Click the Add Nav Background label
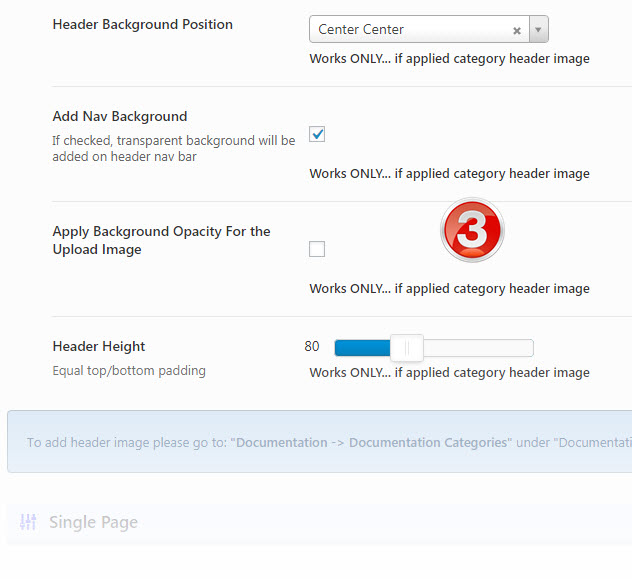Image resolution: width=632 pixels, height=580 pixels. click(119, 116)
